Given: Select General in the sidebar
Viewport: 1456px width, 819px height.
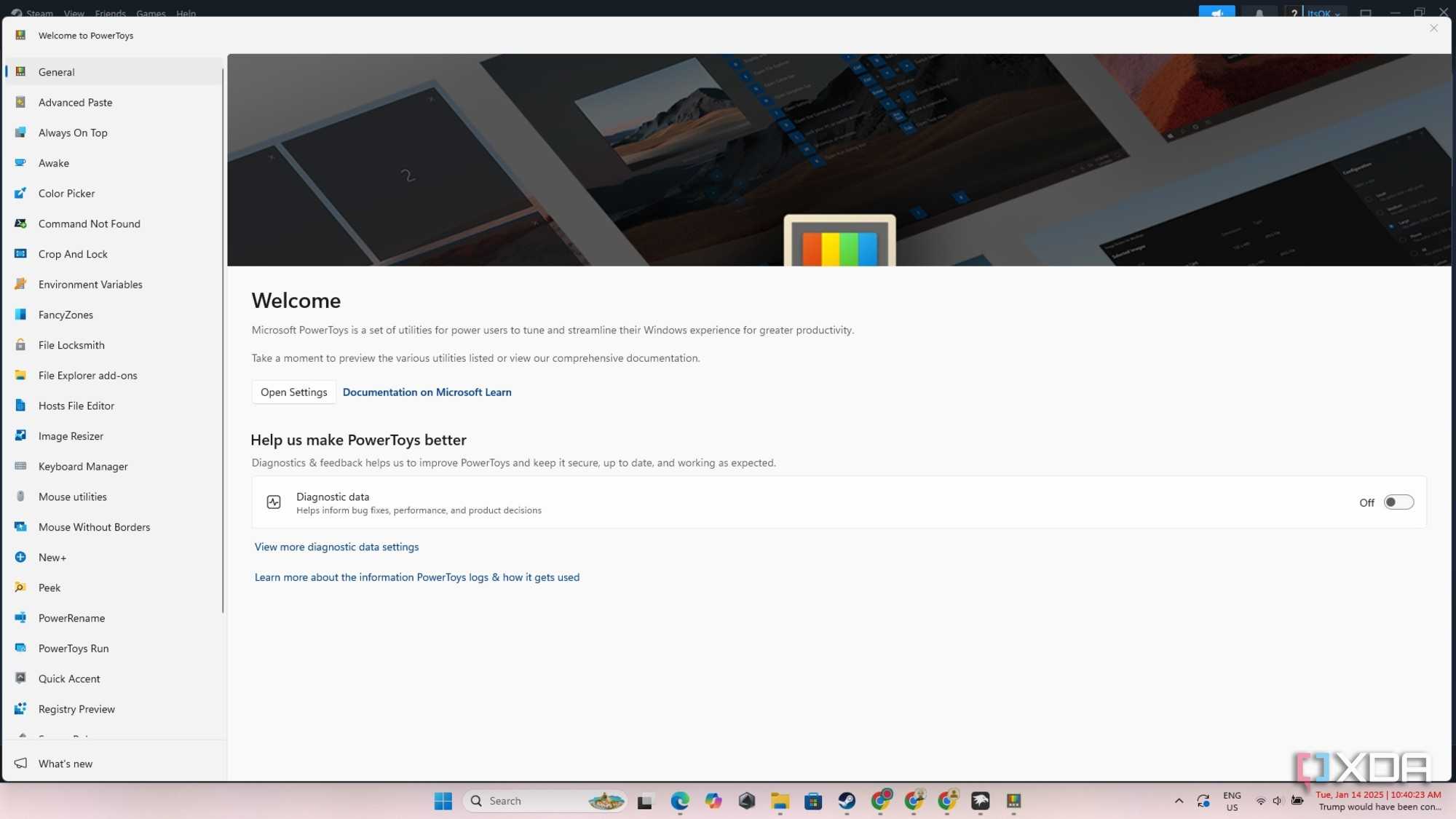Looking at the screenshot, I should 113,72.
